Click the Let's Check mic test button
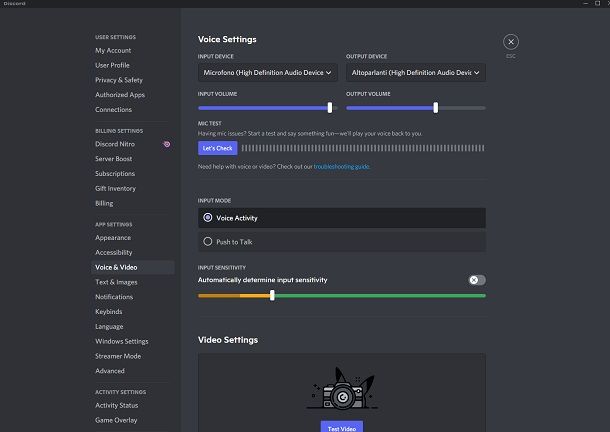This screenshot has width=610, height=432. coord(217,148)
